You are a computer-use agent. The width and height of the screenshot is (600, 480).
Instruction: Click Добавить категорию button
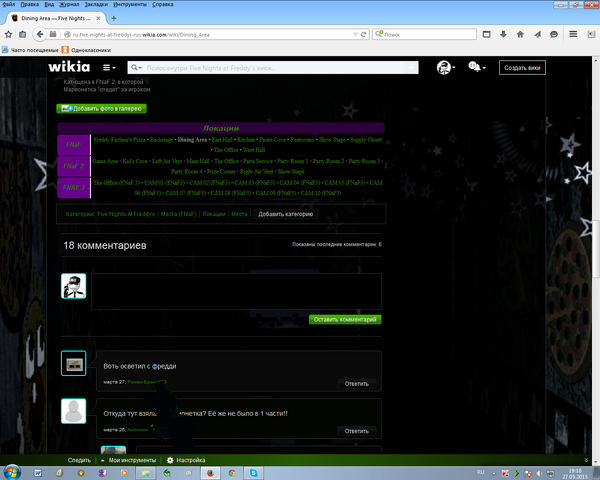tap(285, 214)
